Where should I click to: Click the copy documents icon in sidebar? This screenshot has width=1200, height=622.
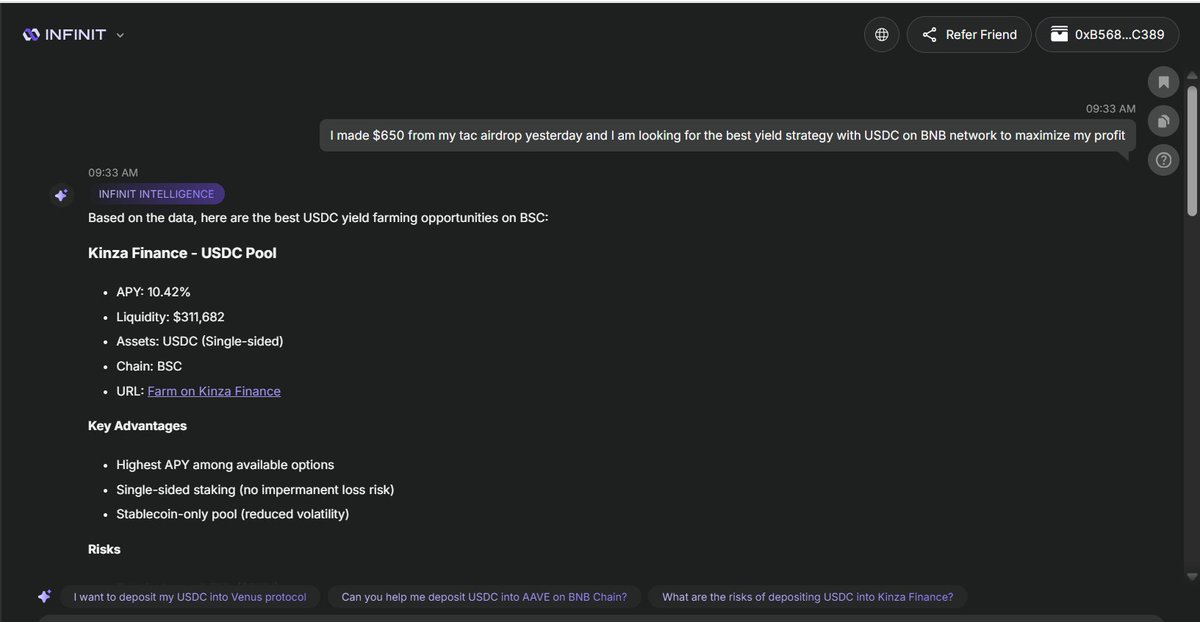[x=1163, y=121]
